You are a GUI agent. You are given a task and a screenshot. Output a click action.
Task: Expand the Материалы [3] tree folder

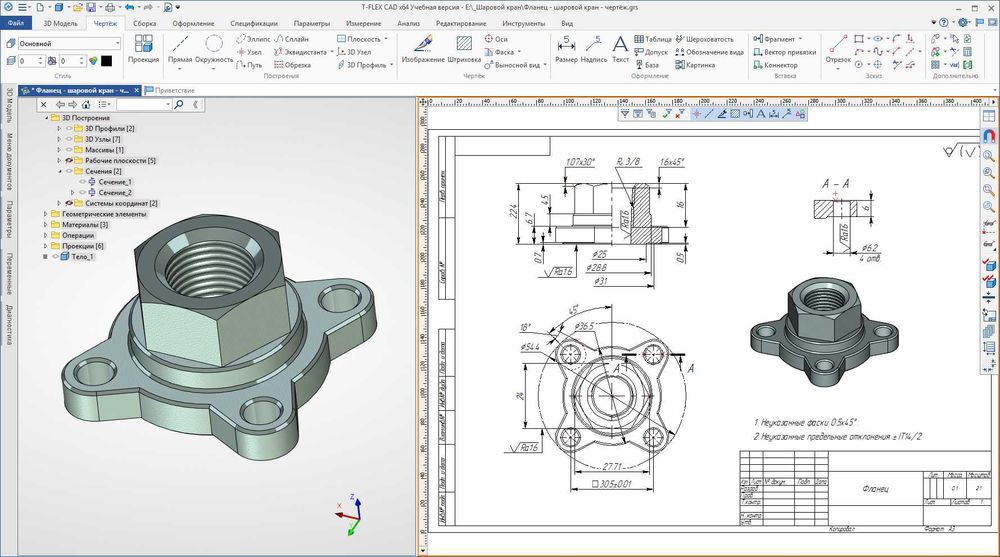point(44,225)
